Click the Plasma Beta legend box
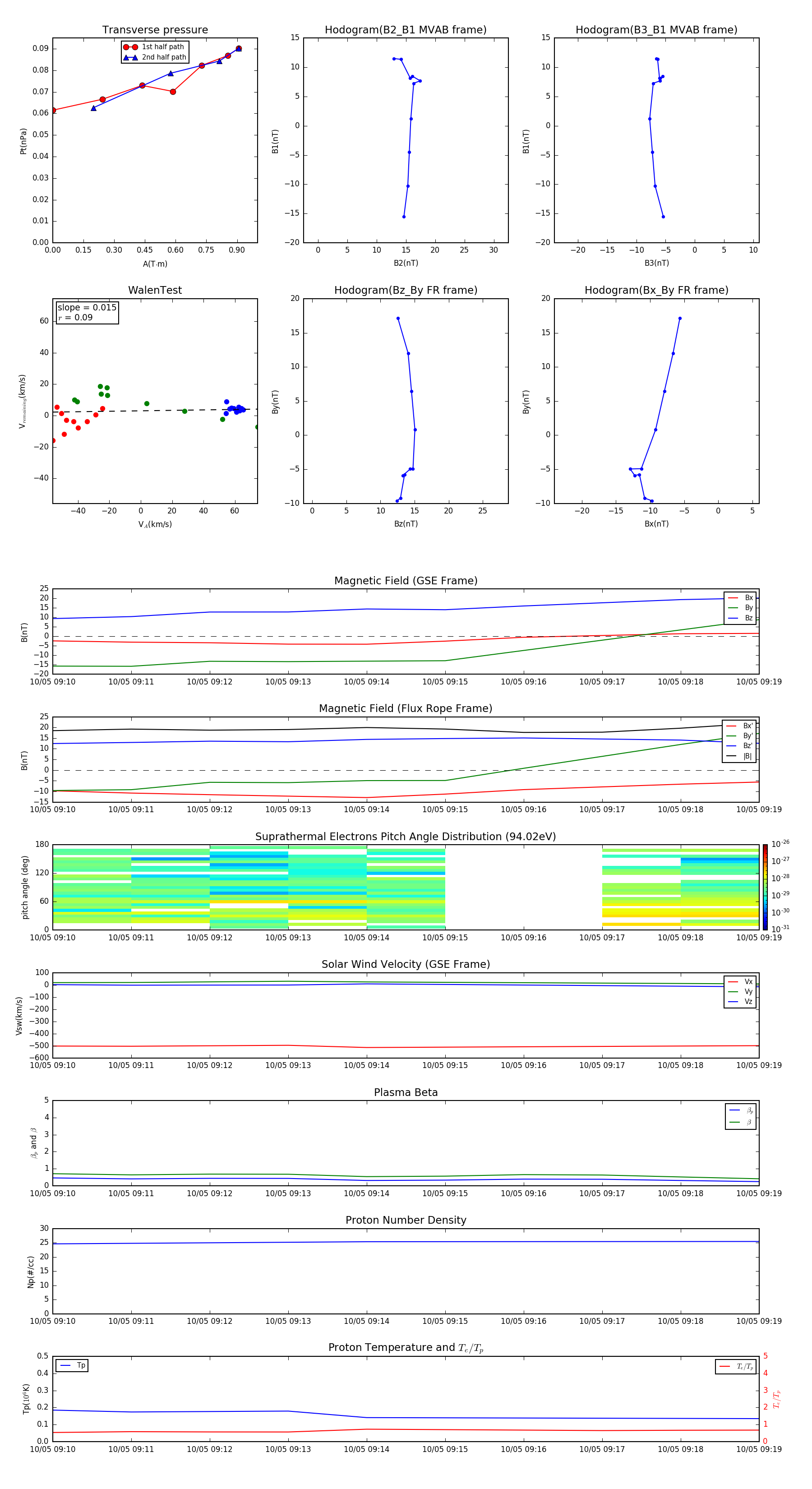This screenshot has height=1489, width=812. pyautogui.click(x=740, y=1116)
